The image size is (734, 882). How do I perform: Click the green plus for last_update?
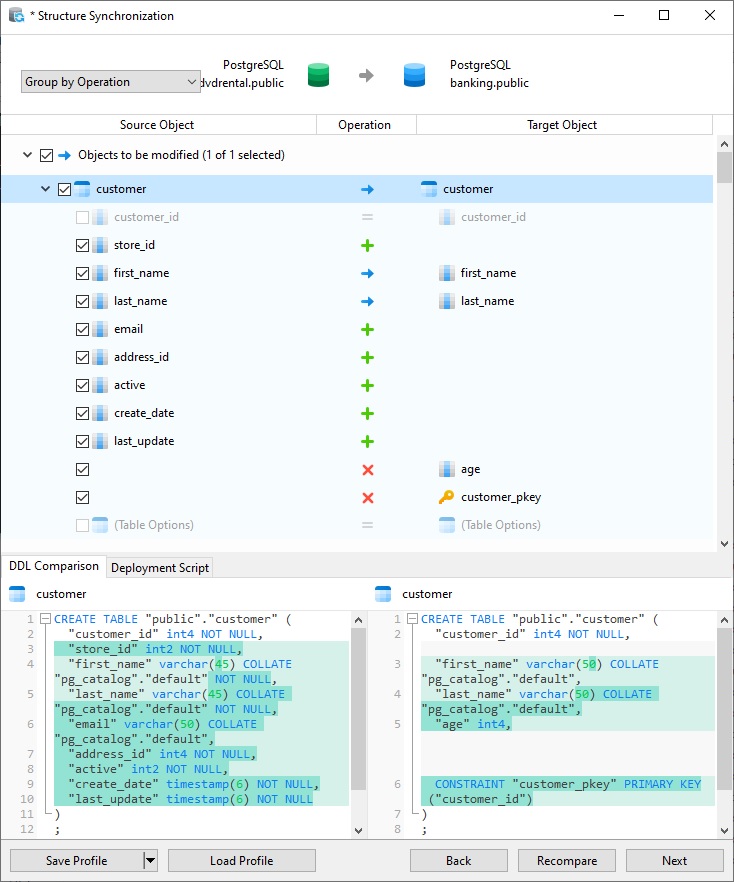click(x=367, y=442)
